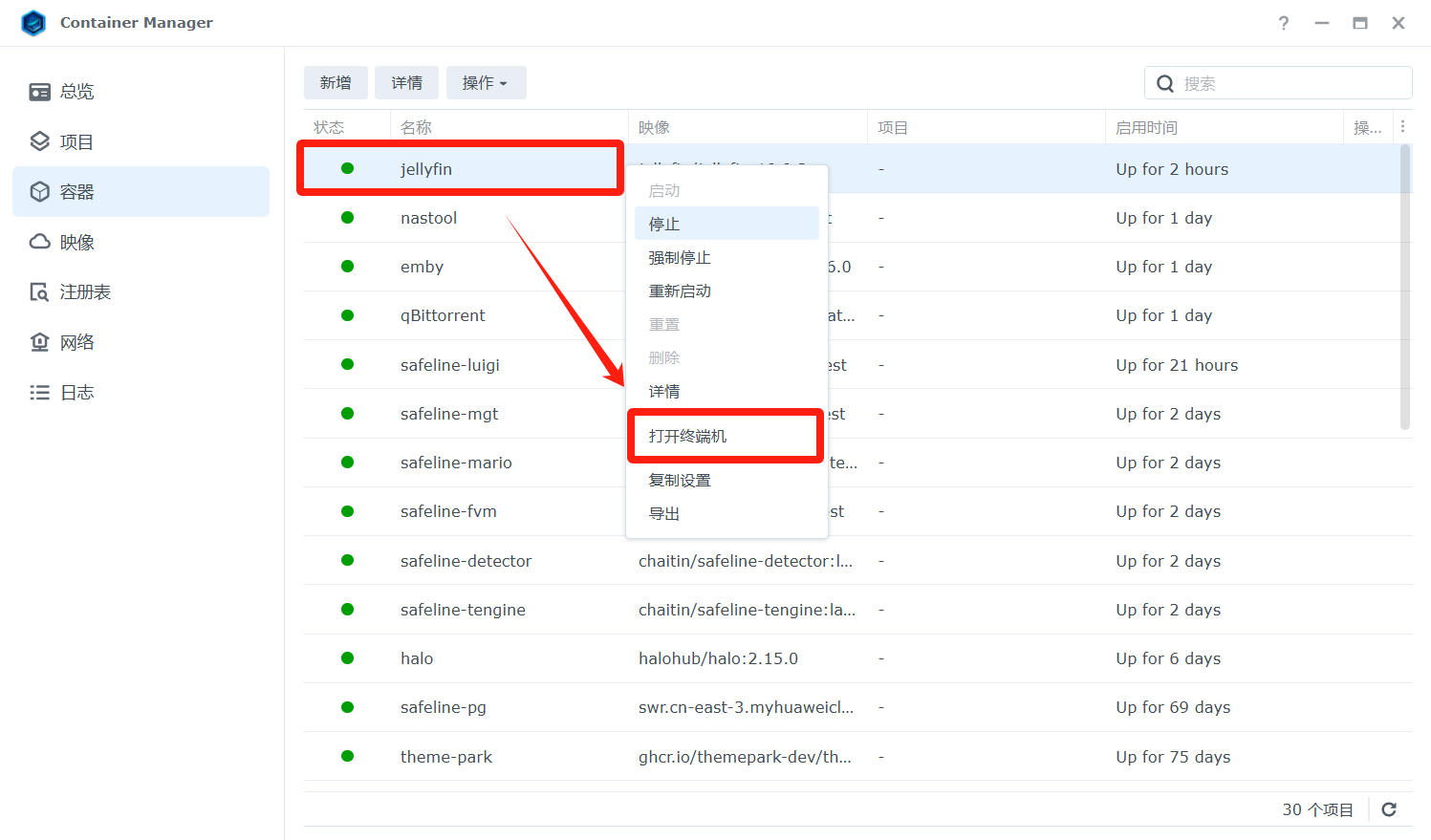This screenshot has height=840, width=1431.
Task: Click the refresh icon next to item count
Action: tap(1389, 809)
